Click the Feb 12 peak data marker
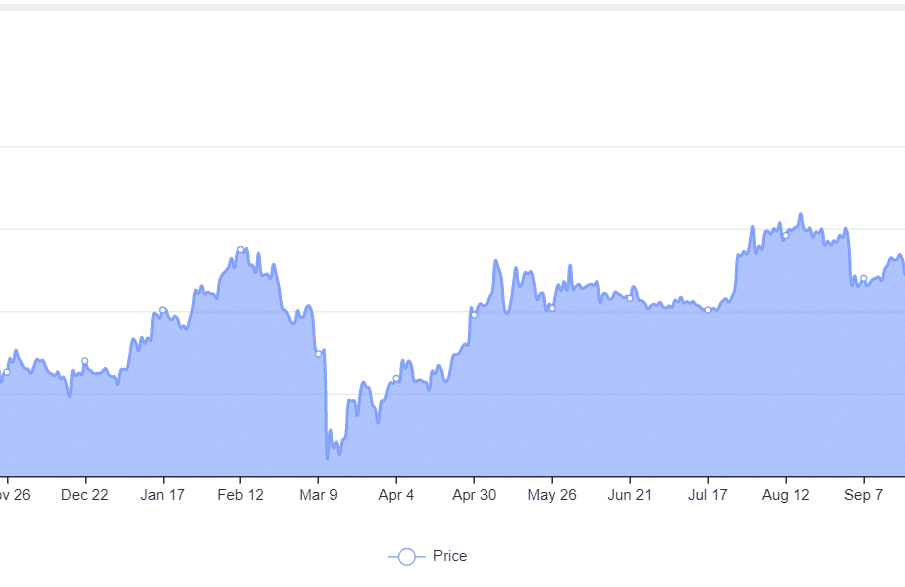 241,250
